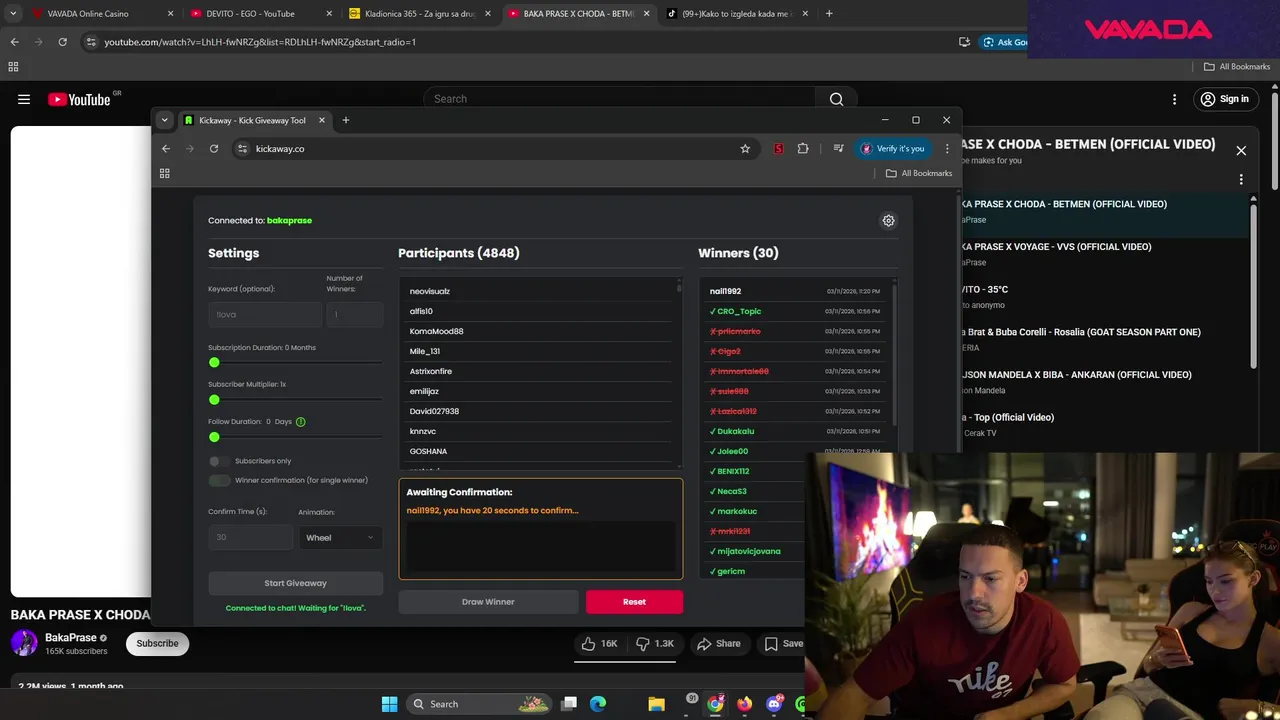Image resolution: width=1280 pixels, height=720 pixels.
Task: Open All Bookmarks in Kickaway window
Action: [x=919, y=173]
